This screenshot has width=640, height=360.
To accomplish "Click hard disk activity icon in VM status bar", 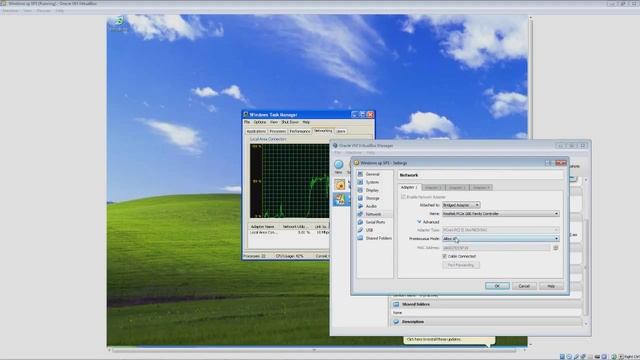I will pos(562,357).
